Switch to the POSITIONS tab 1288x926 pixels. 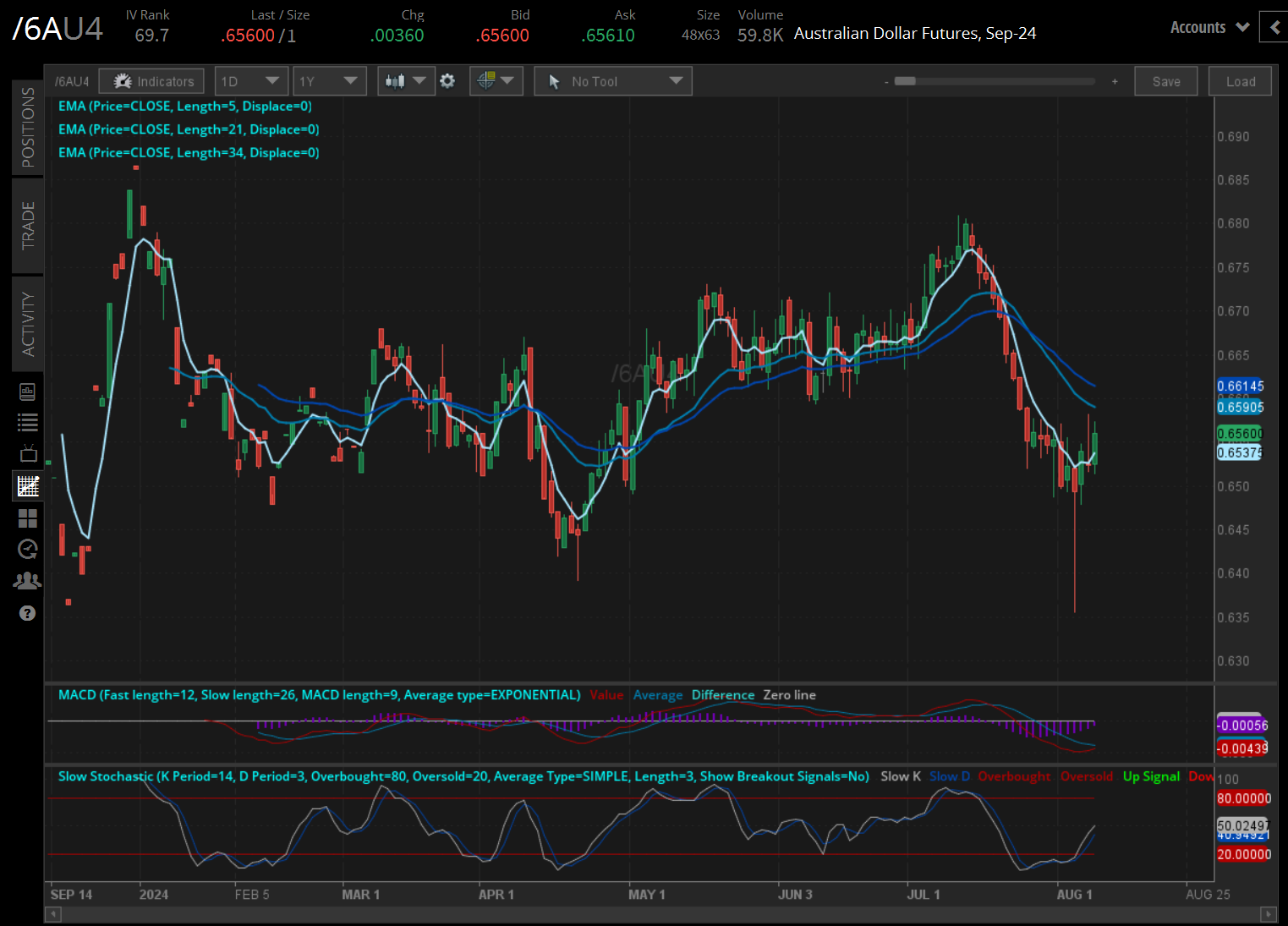[x=27, y=127]
